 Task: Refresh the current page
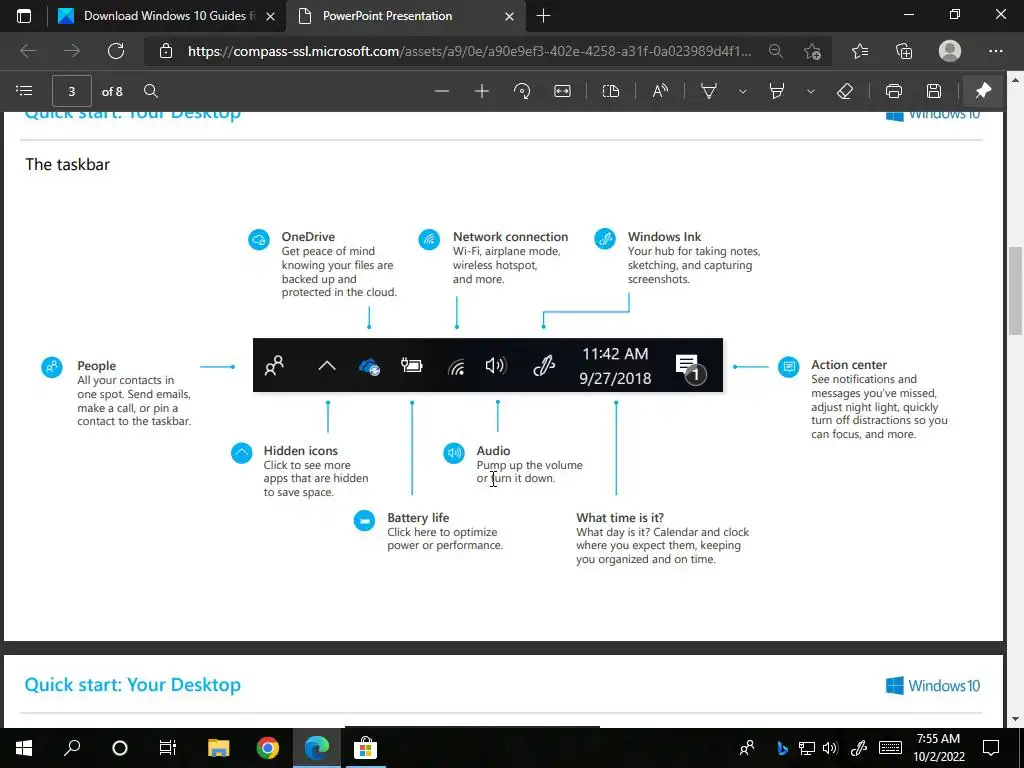[x=116, y=51]
